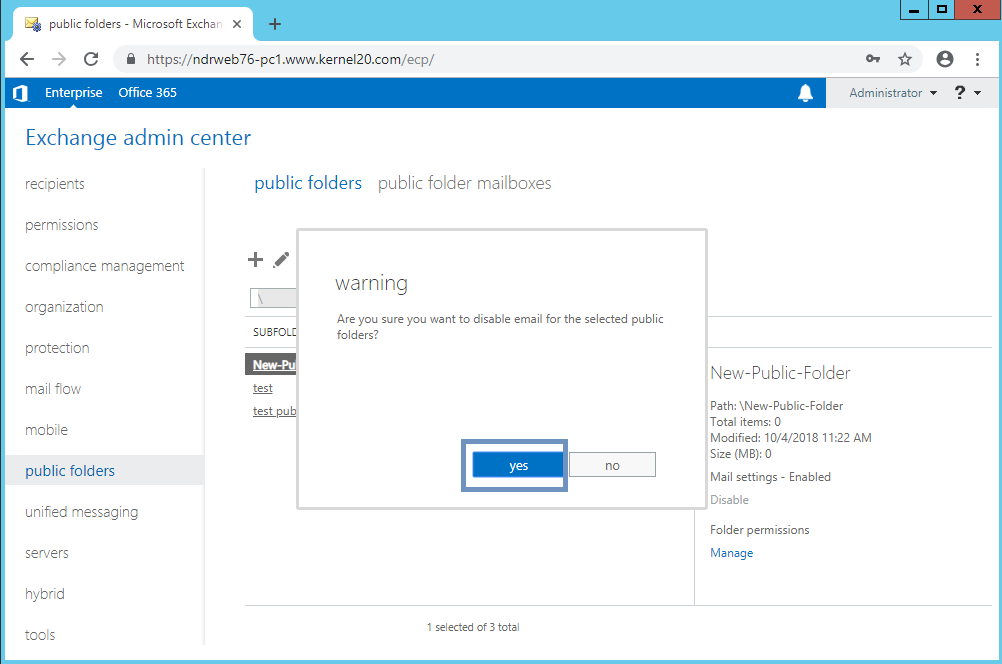
Task: Switch to the Enterprise tab
Action: tap(73, 93)
